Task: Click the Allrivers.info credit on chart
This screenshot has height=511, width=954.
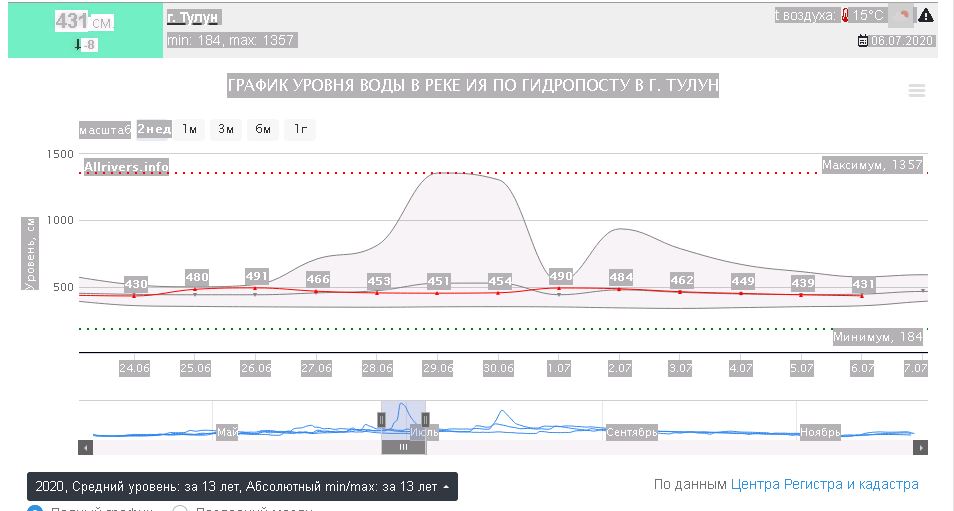Action: point(127,167)
